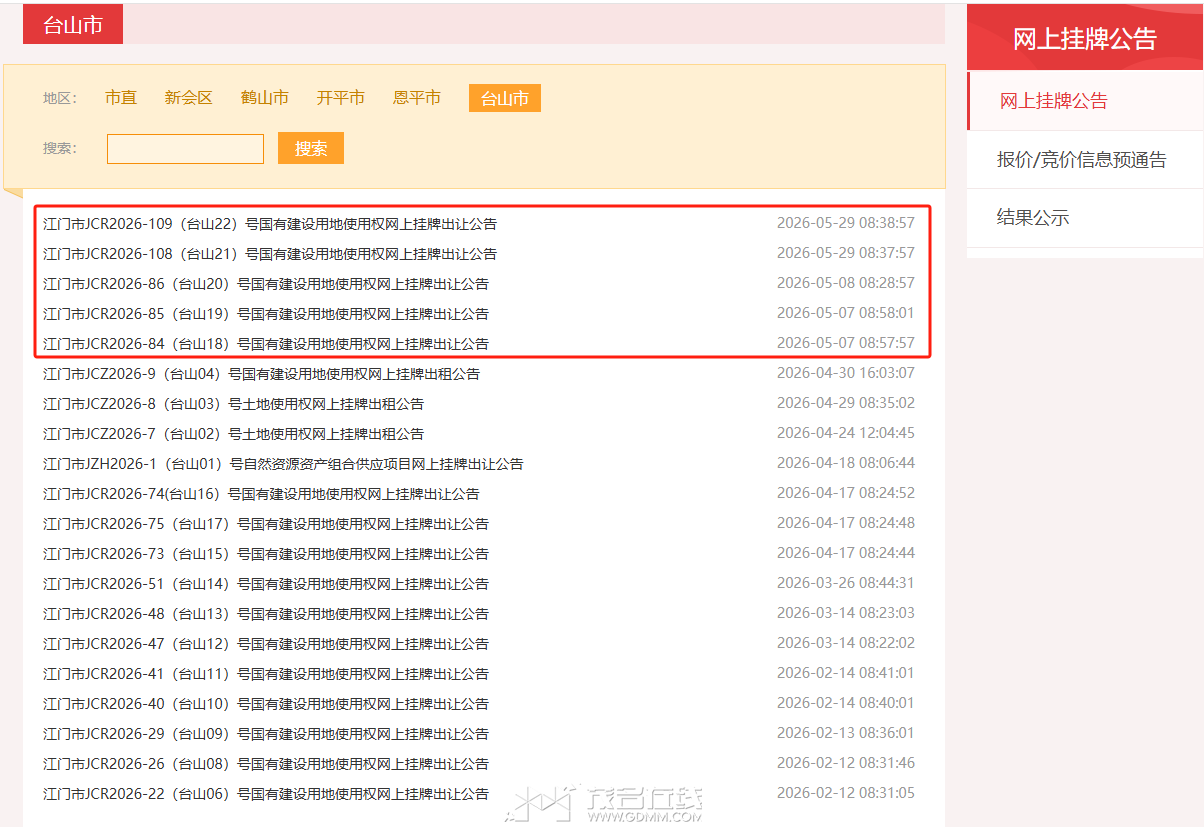Select the 市直 region filter
The height and width of the screenshot is (827, 1204).
[x=121, y=98]
